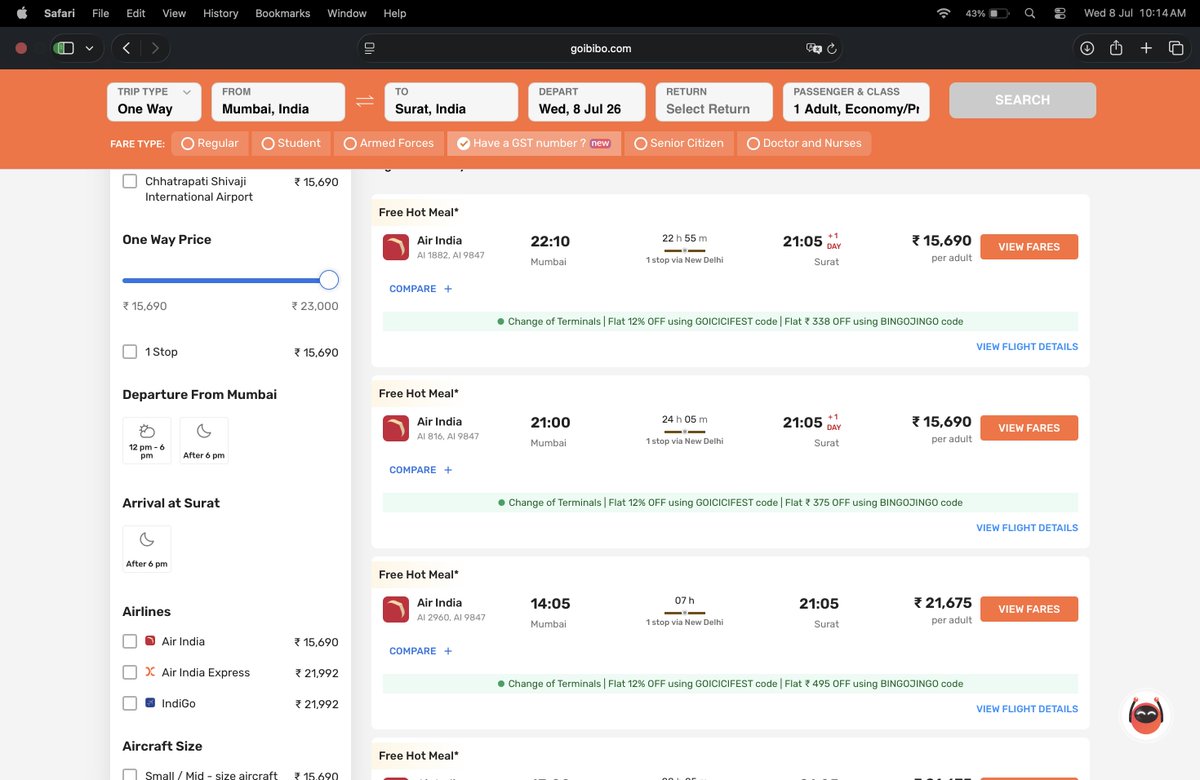Go forward with Safari forward arrow

155,48
